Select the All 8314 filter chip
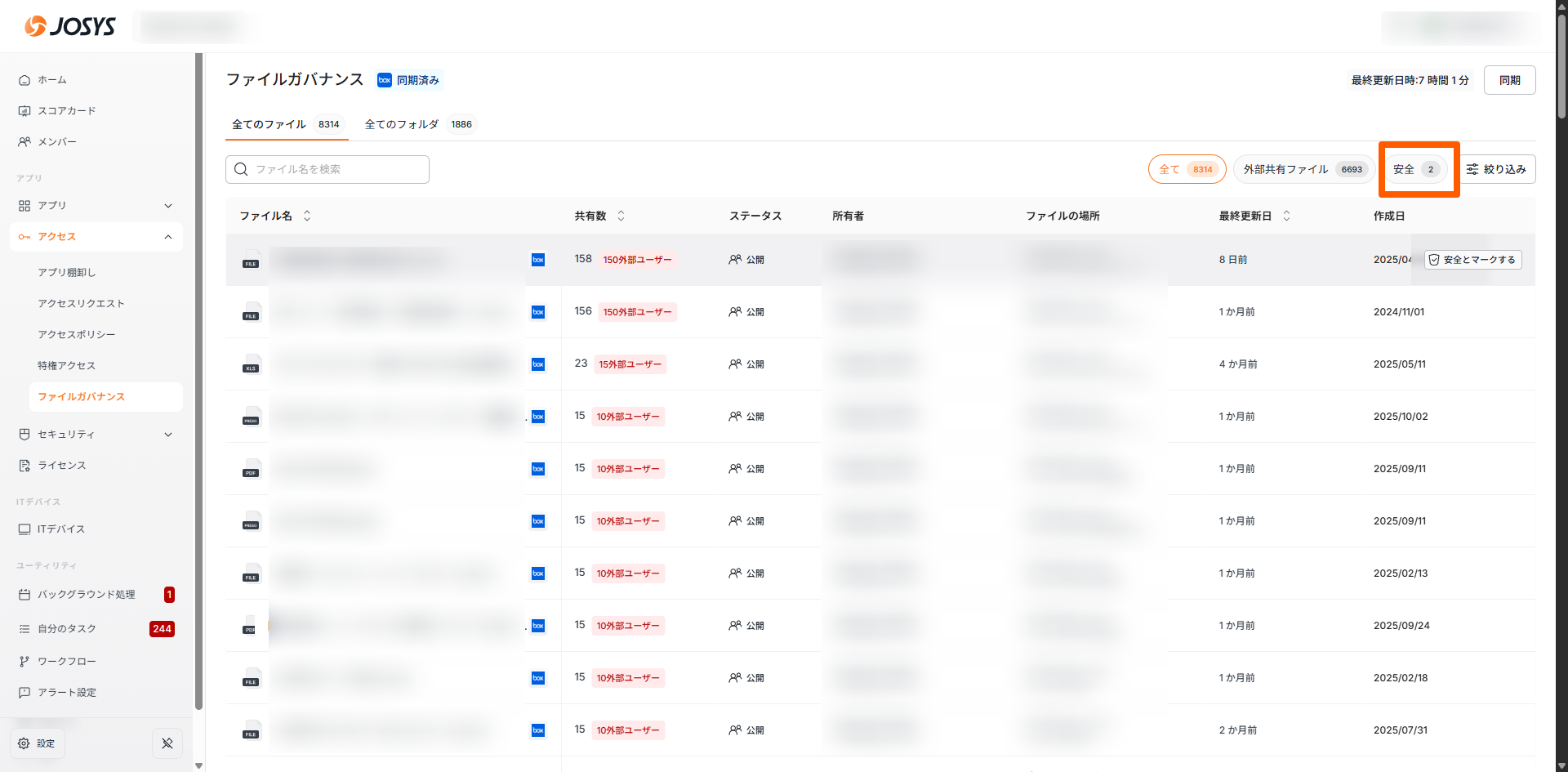Image resolution: width=1568 pixels, height=772 pixels. pos(1186,170)
